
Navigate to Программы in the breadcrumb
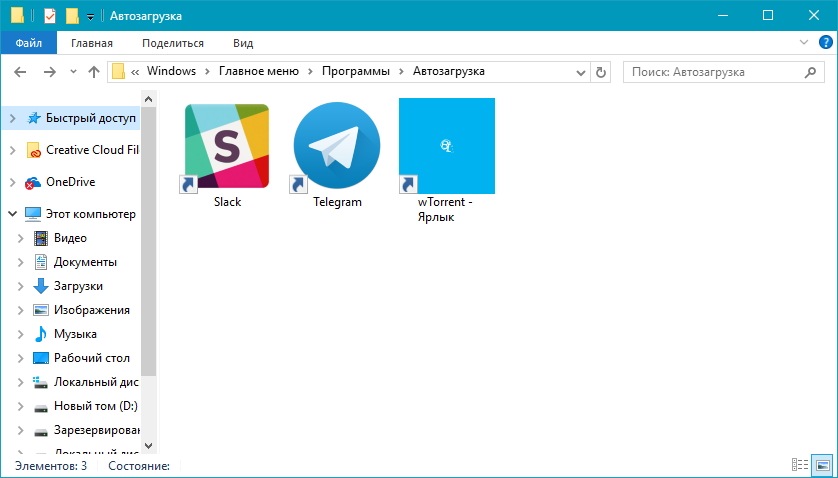point(355,71)
